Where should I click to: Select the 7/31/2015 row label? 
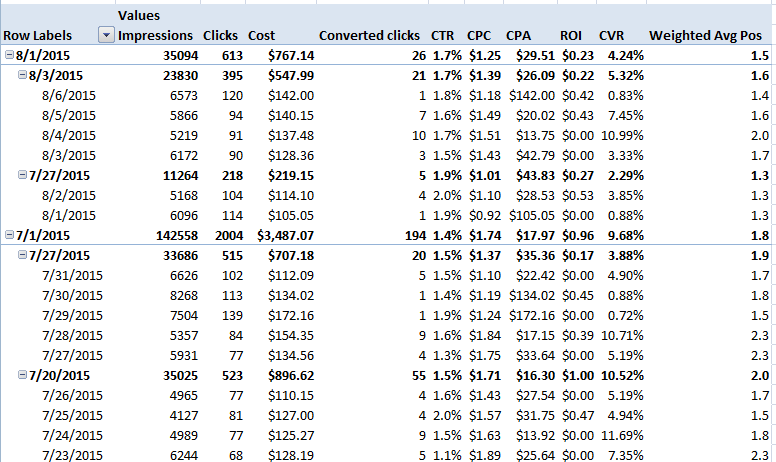72,276
